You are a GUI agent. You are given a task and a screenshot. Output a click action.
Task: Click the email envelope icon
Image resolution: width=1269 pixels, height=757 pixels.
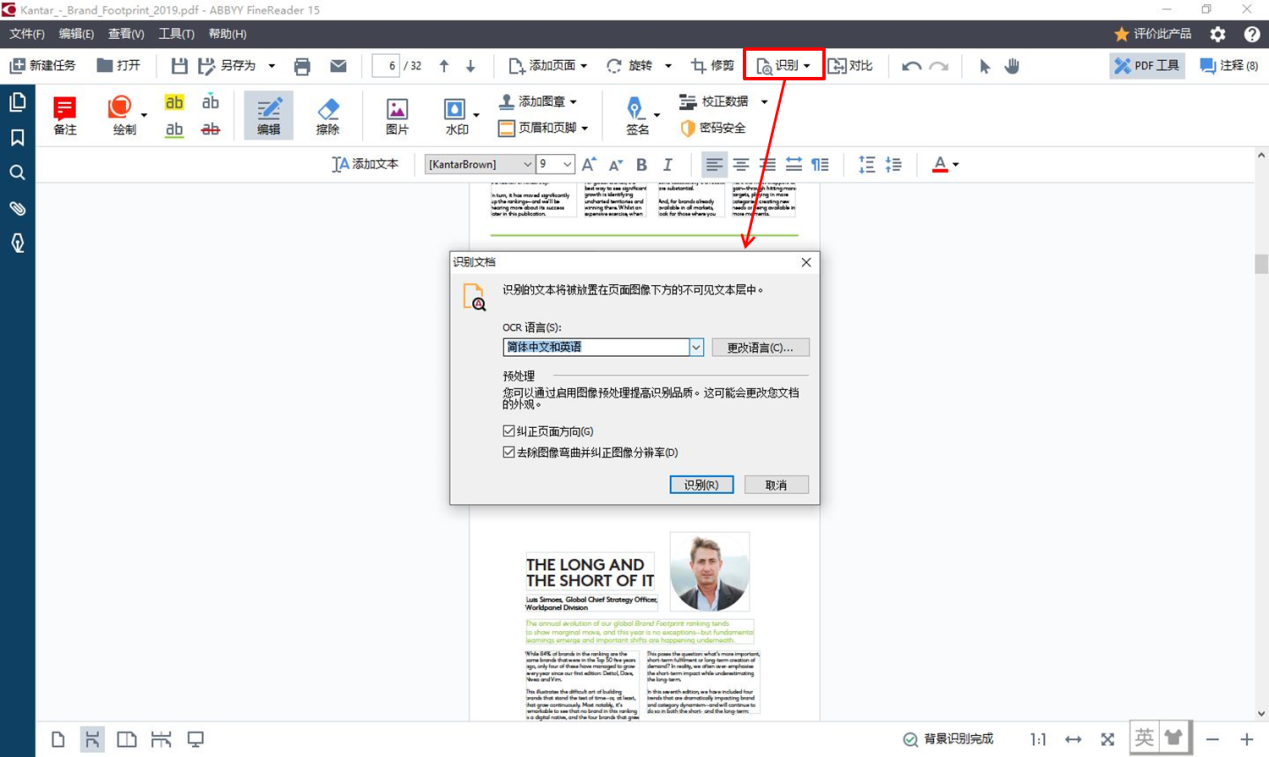pyautogui.click(x=338, y=66)
